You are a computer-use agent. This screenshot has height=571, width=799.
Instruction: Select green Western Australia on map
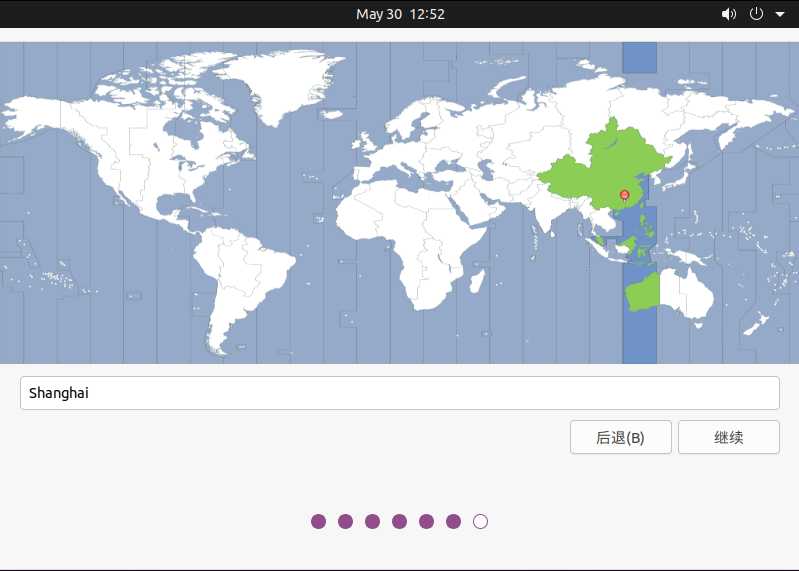(643, 293)
